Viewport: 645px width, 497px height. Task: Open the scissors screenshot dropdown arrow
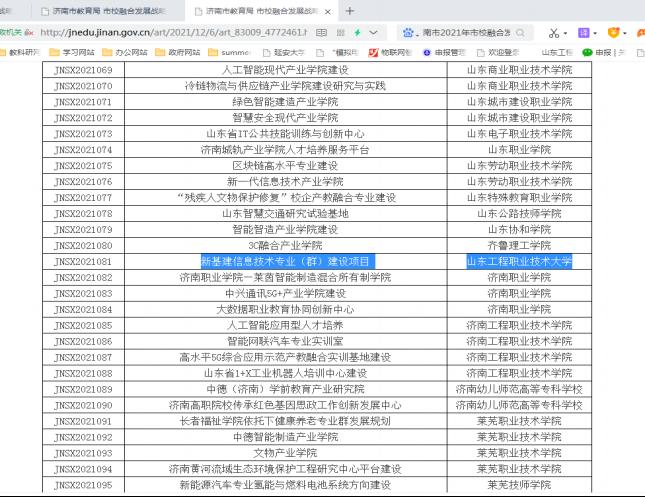(x=567, y=32)
